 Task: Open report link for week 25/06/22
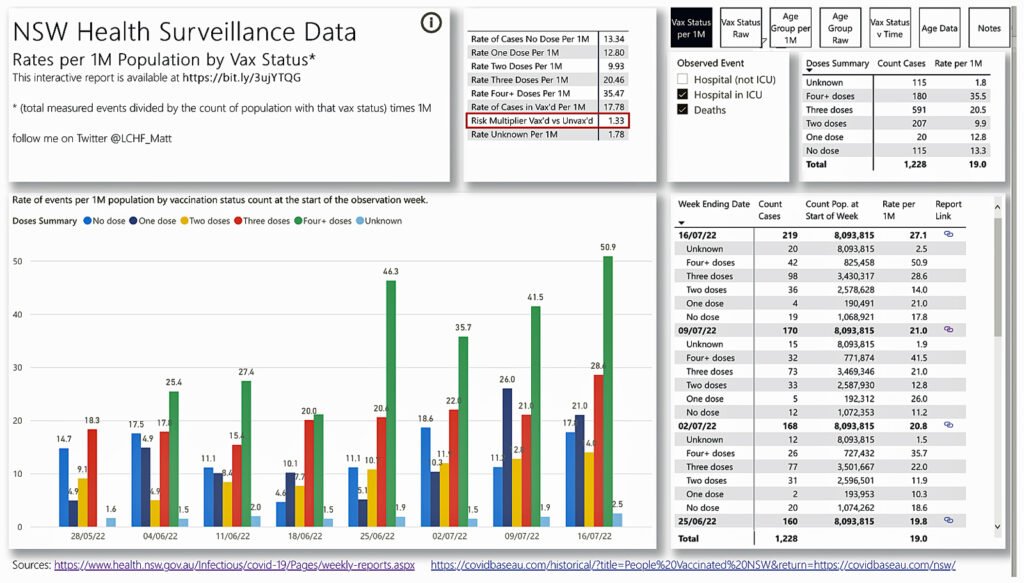click(948, 520)
